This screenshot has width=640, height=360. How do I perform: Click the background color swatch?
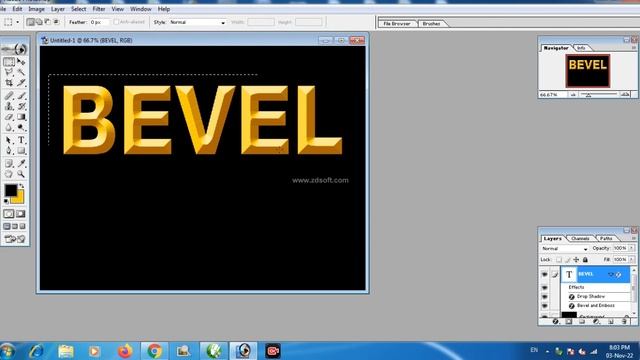(19, 199)
